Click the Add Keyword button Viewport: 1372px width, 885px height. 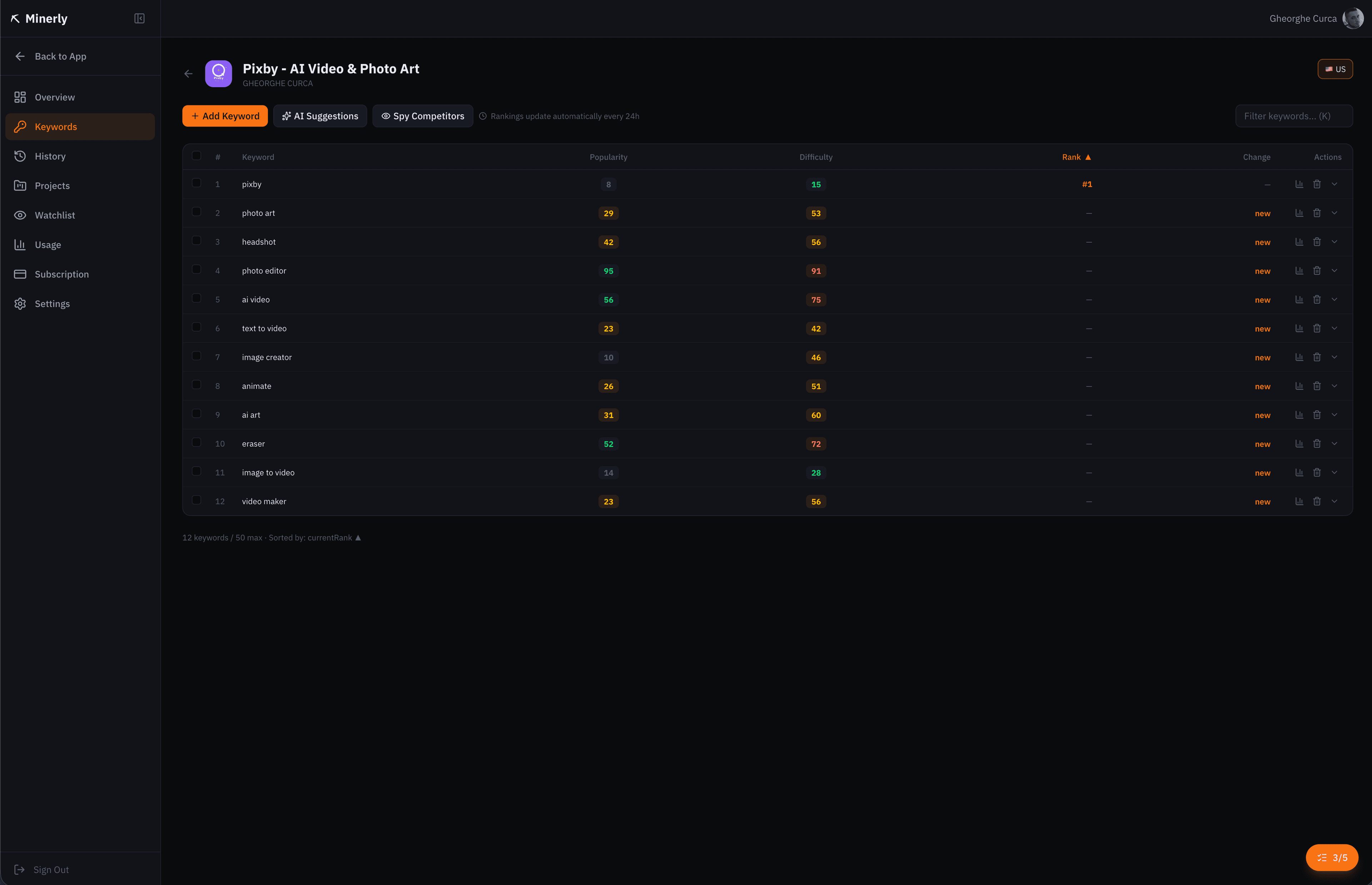click(225, 116)
